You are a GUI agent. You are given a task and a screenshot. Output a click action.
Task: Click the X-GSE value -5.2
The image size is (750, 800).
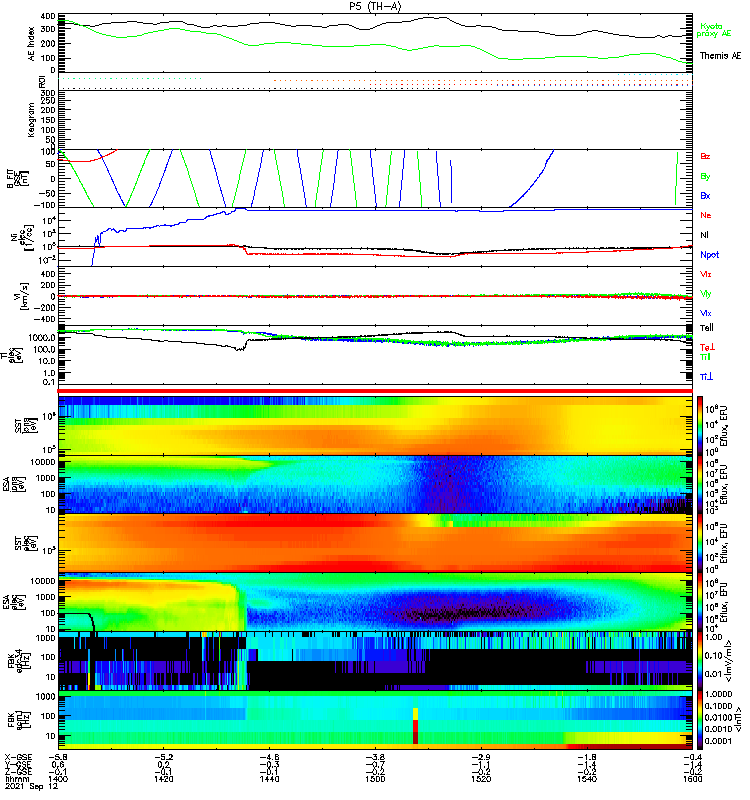(x=163, y=758)
